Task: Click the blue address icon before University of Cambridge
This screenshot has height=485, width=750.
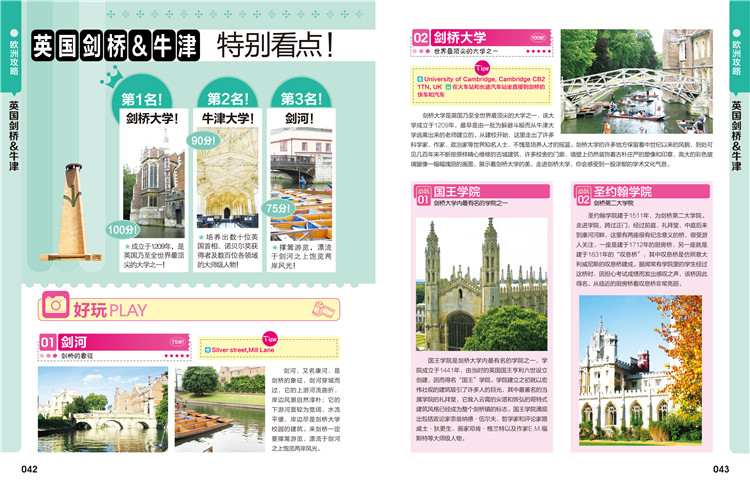Action: click(x=420, y=79)
